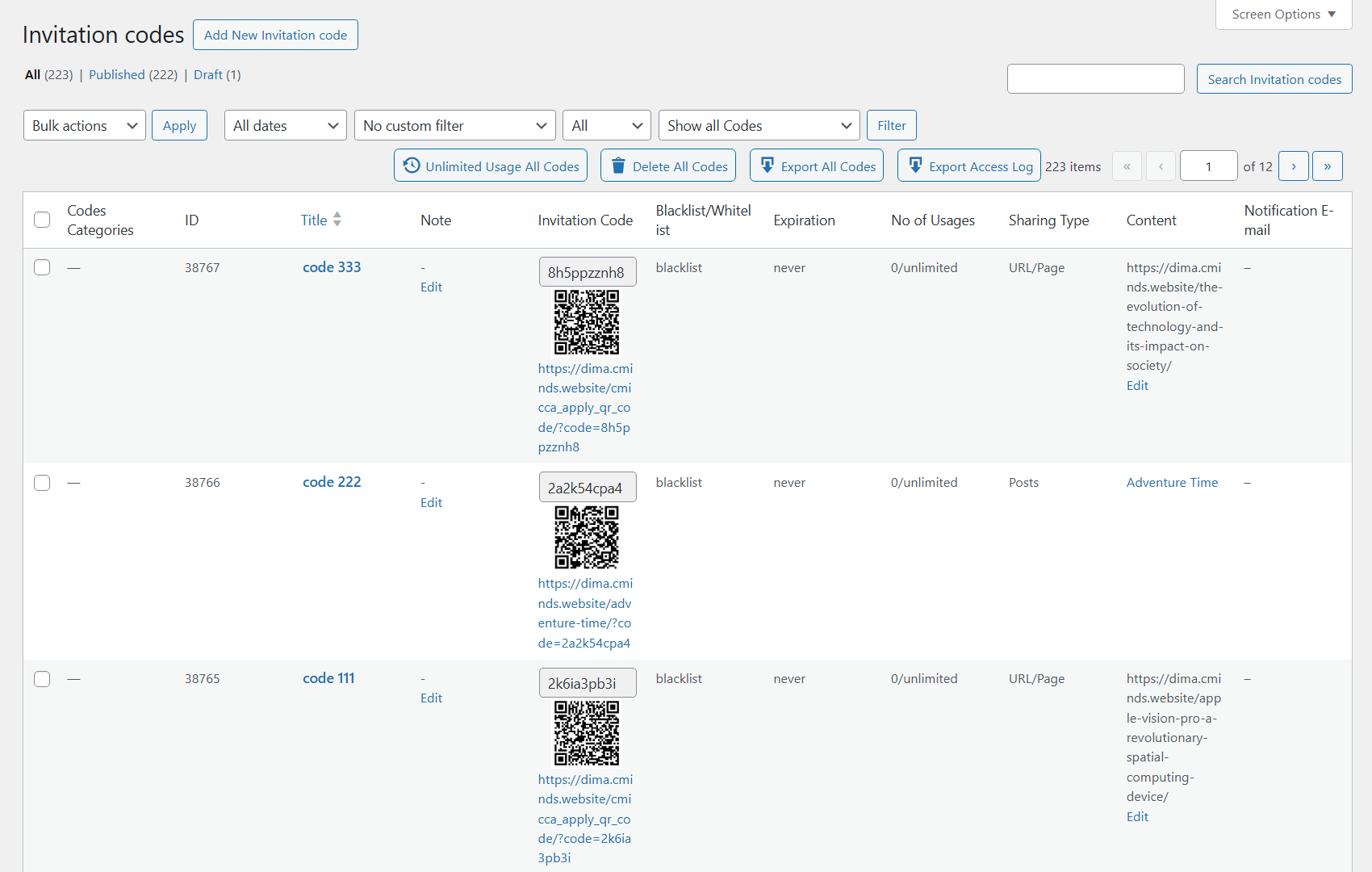Open the QR code image for code 222

[587, 537]
